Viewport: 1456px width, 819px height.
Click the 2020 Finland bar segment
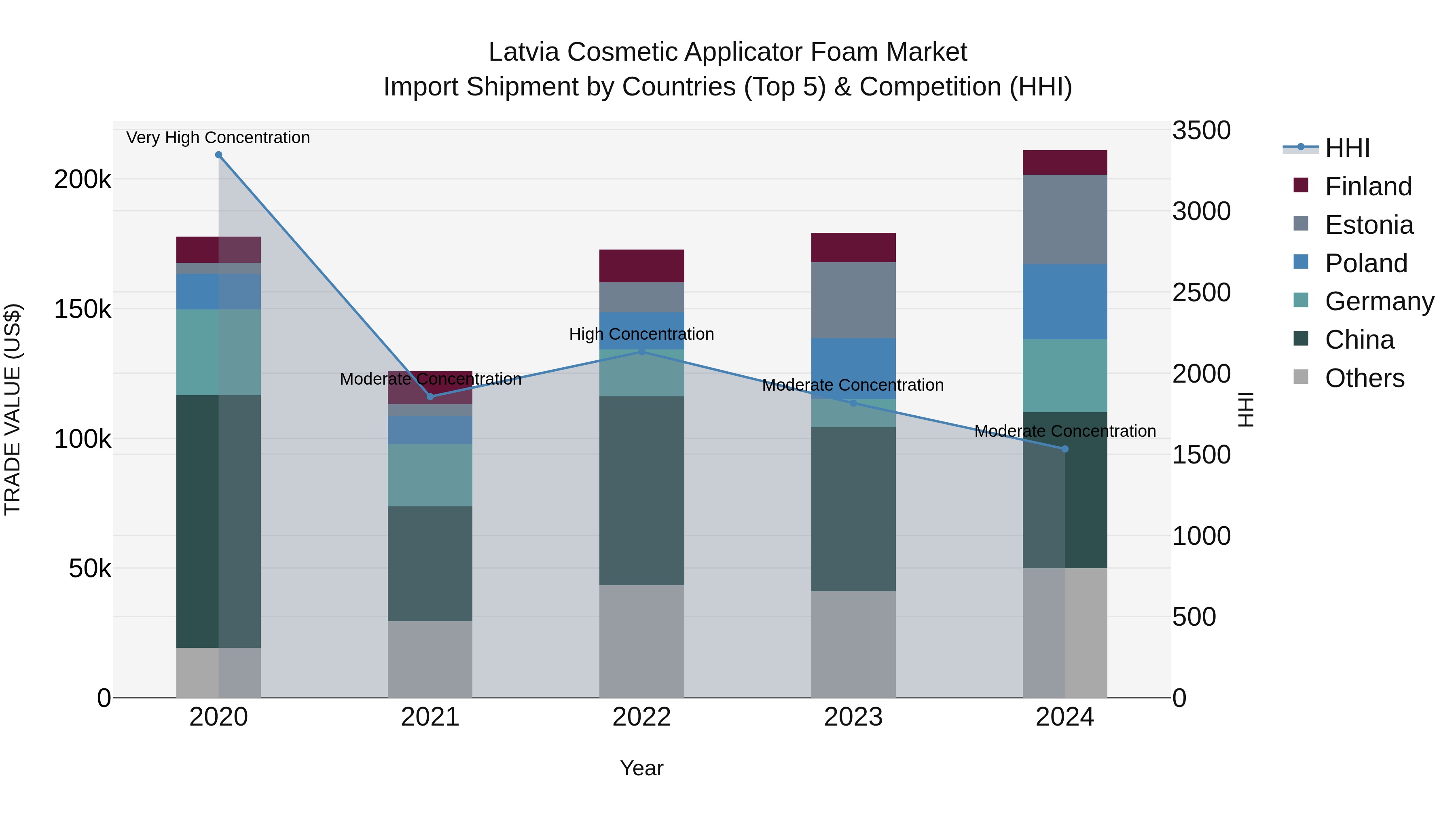click(219, 250)
